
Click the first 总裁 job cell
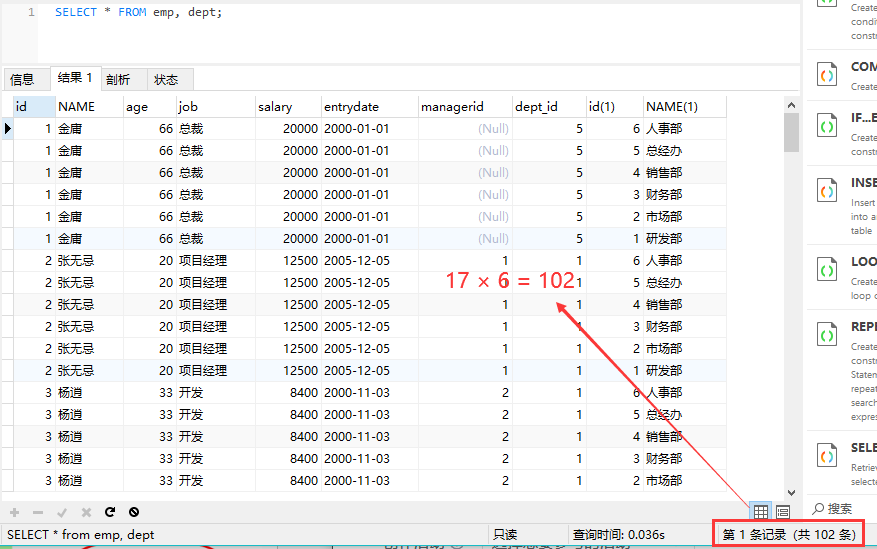pos(215,129)
